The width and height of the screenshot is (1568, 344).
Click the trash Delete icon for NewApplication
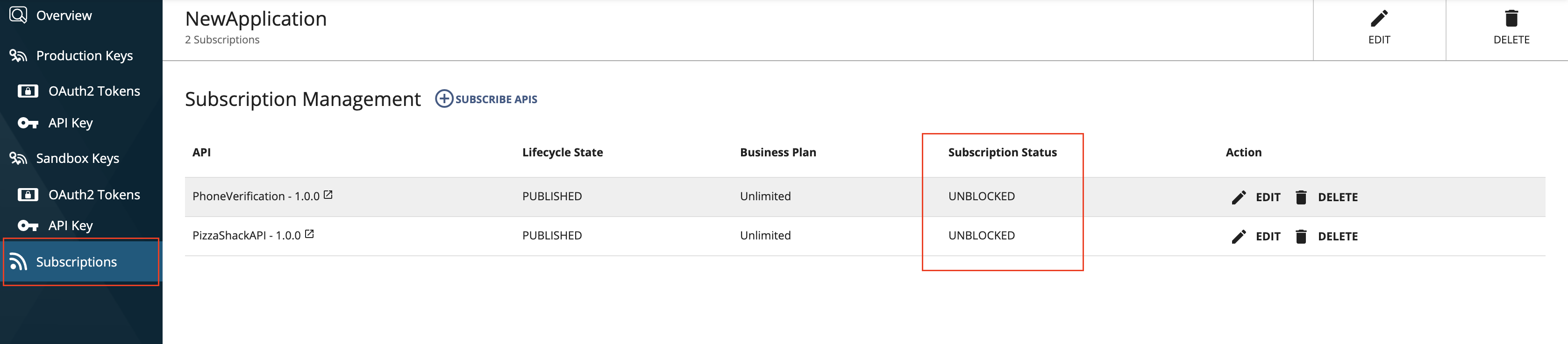pyautogui.click(x=1511, y=19)
